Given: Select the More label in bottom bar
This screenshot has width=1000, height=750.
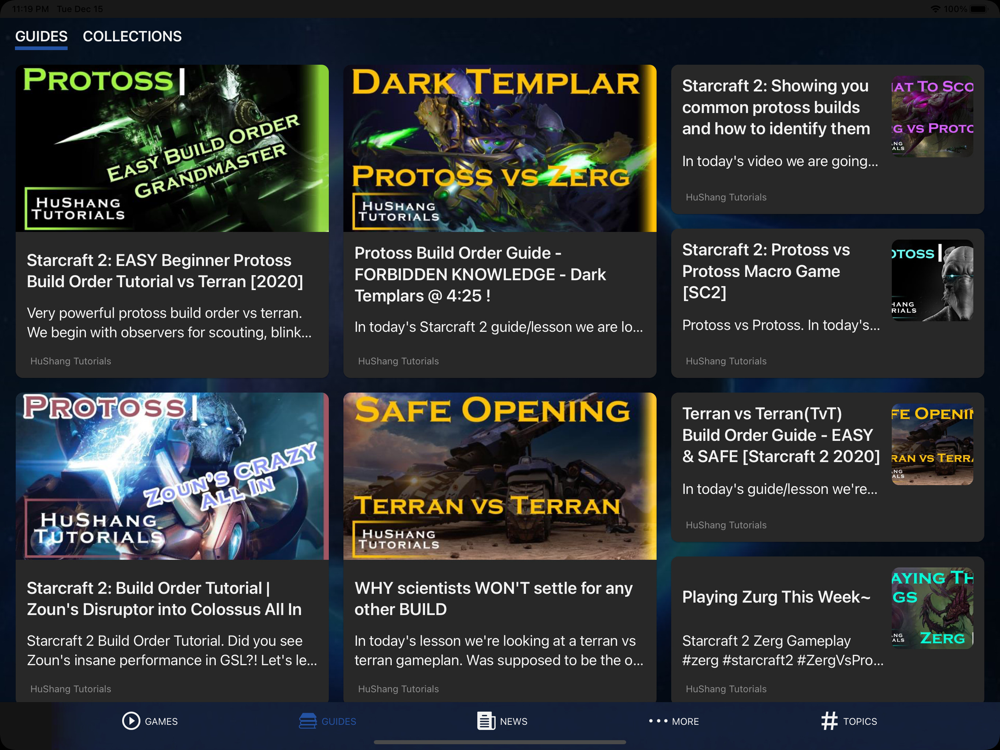Looking at the screenshot, I should (x=686, y=721).
